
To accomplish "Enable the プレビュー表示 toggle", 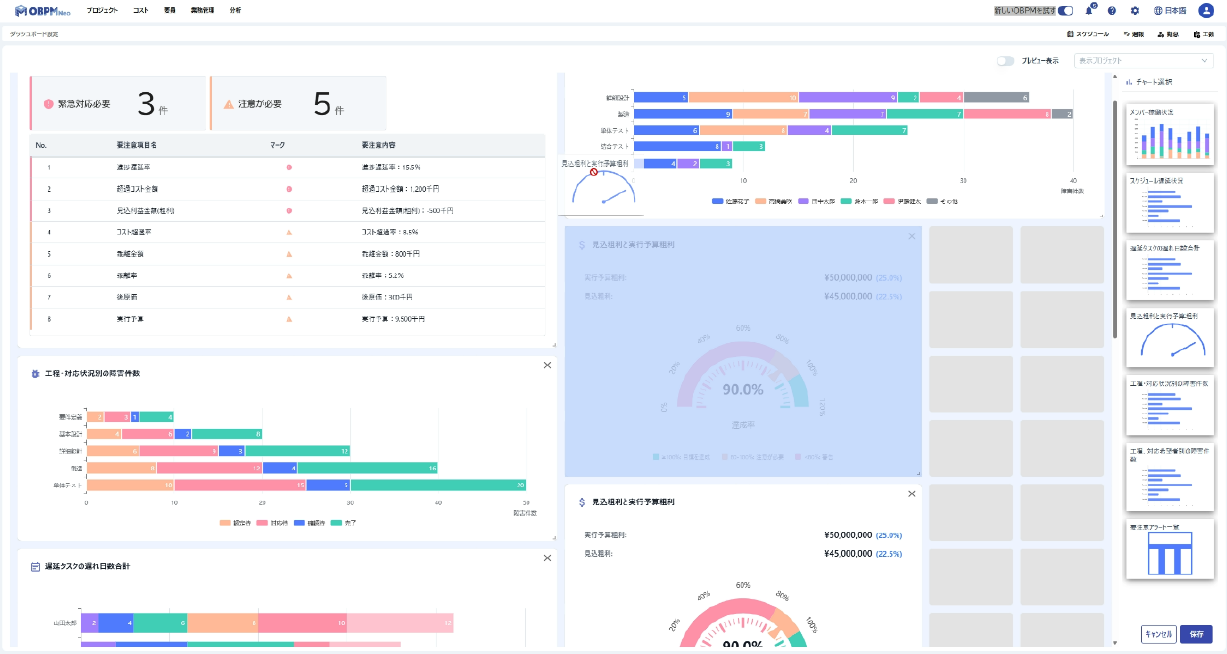I will point(1006,61).
